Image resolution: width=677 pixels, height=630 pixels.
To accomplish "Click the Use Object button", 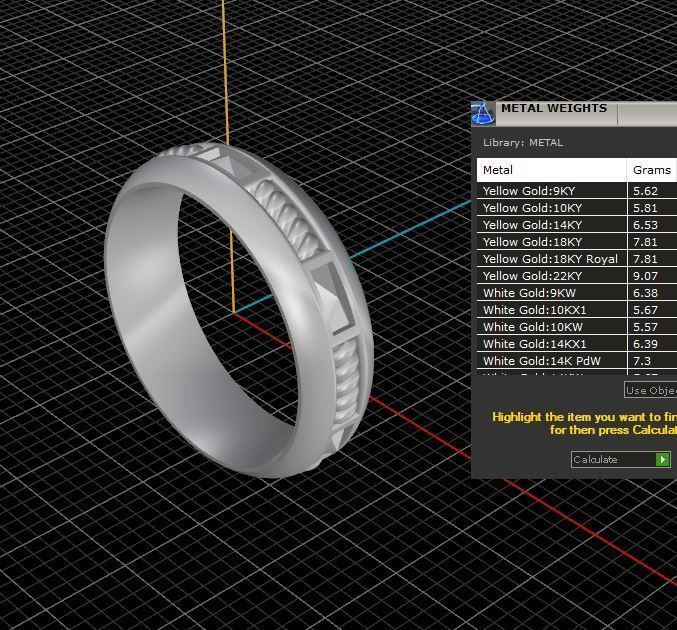I will pos(651,390).
